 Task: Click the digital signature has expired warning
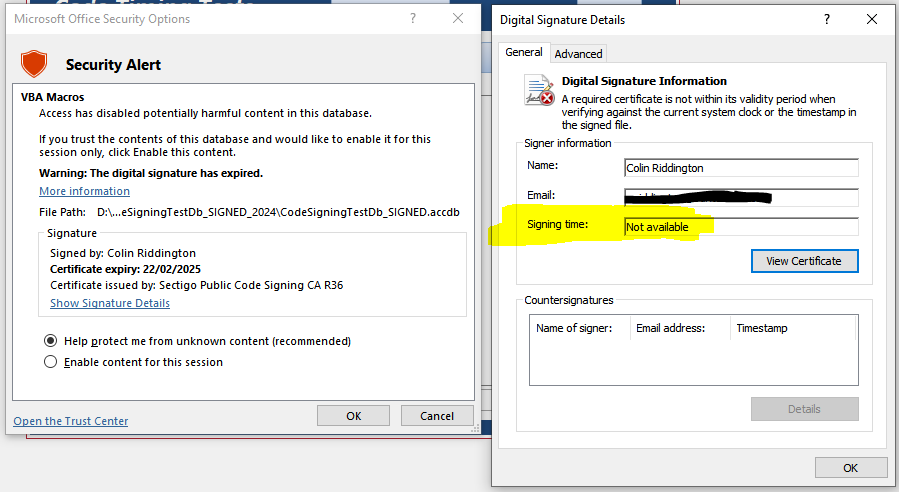click(151, 173)
